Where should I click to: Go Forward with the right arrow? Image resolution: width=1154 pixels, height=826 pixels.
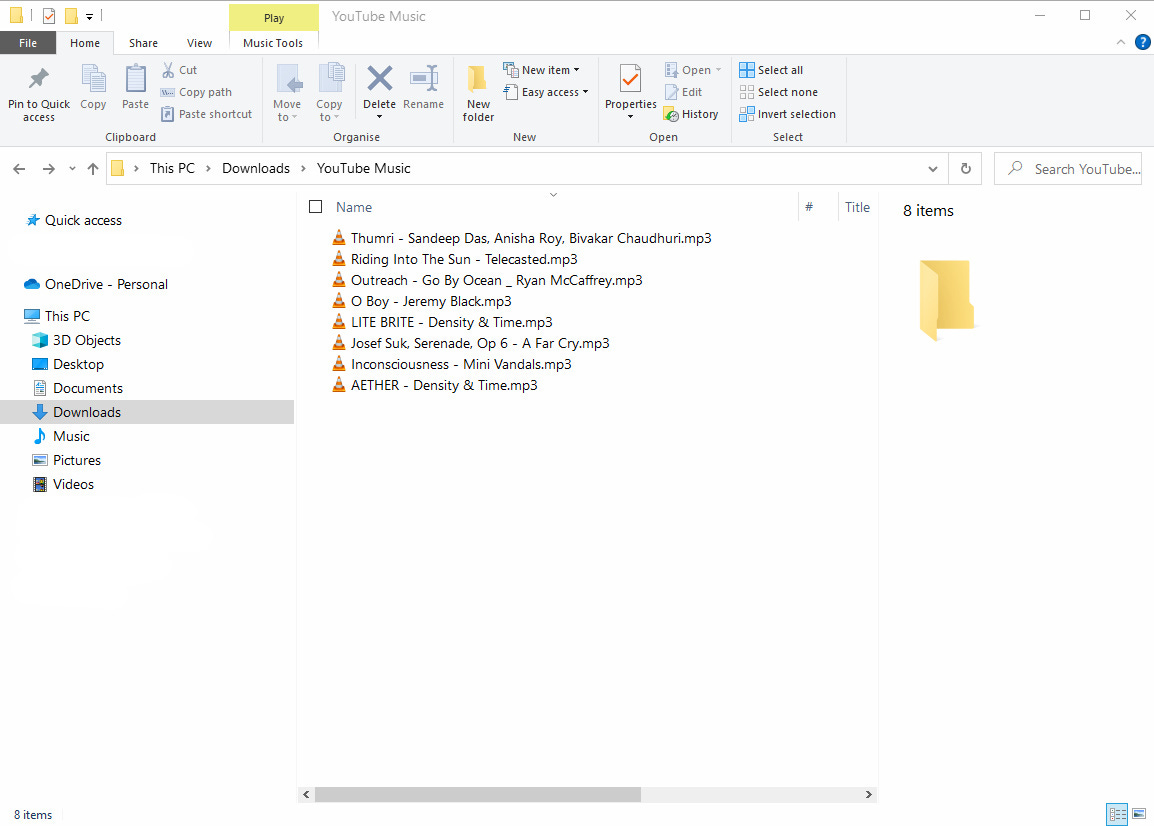coord(49,169)
